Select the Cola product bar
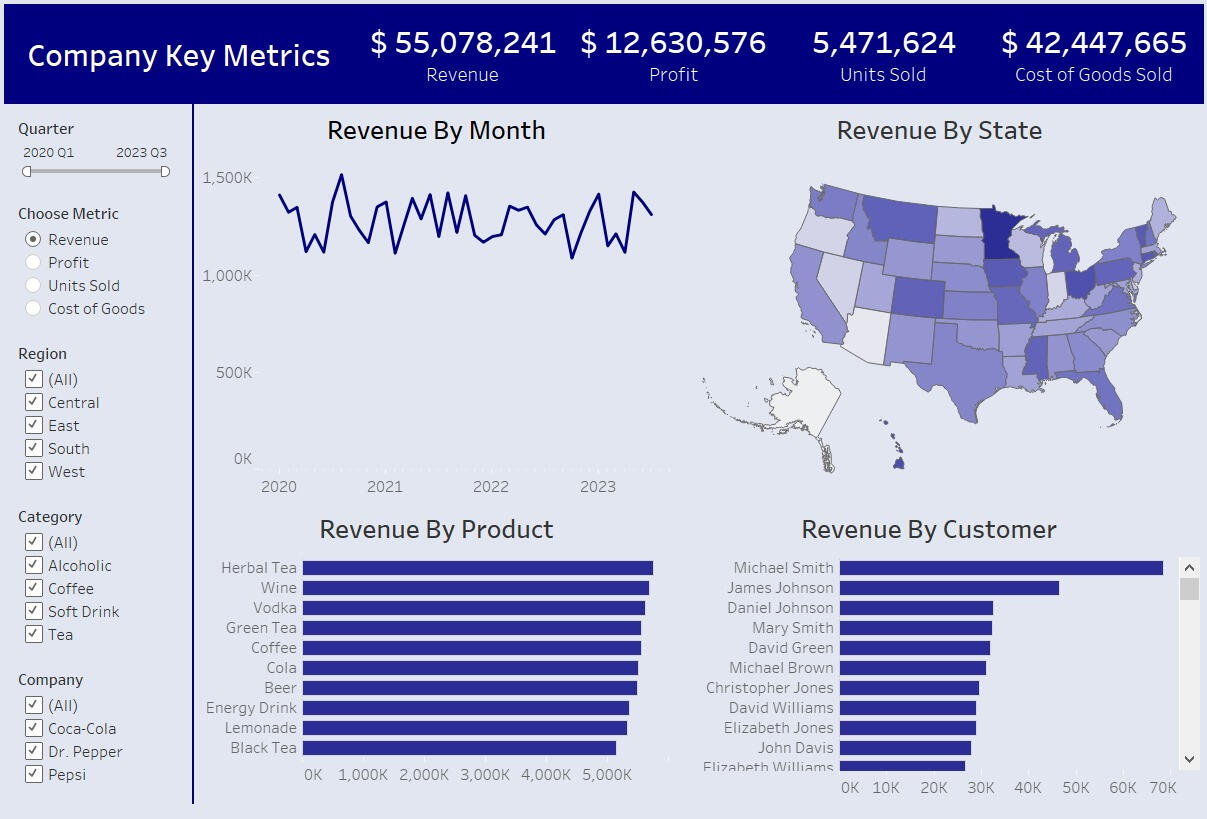Screen dimensions: 1207x819 point(470,668)
